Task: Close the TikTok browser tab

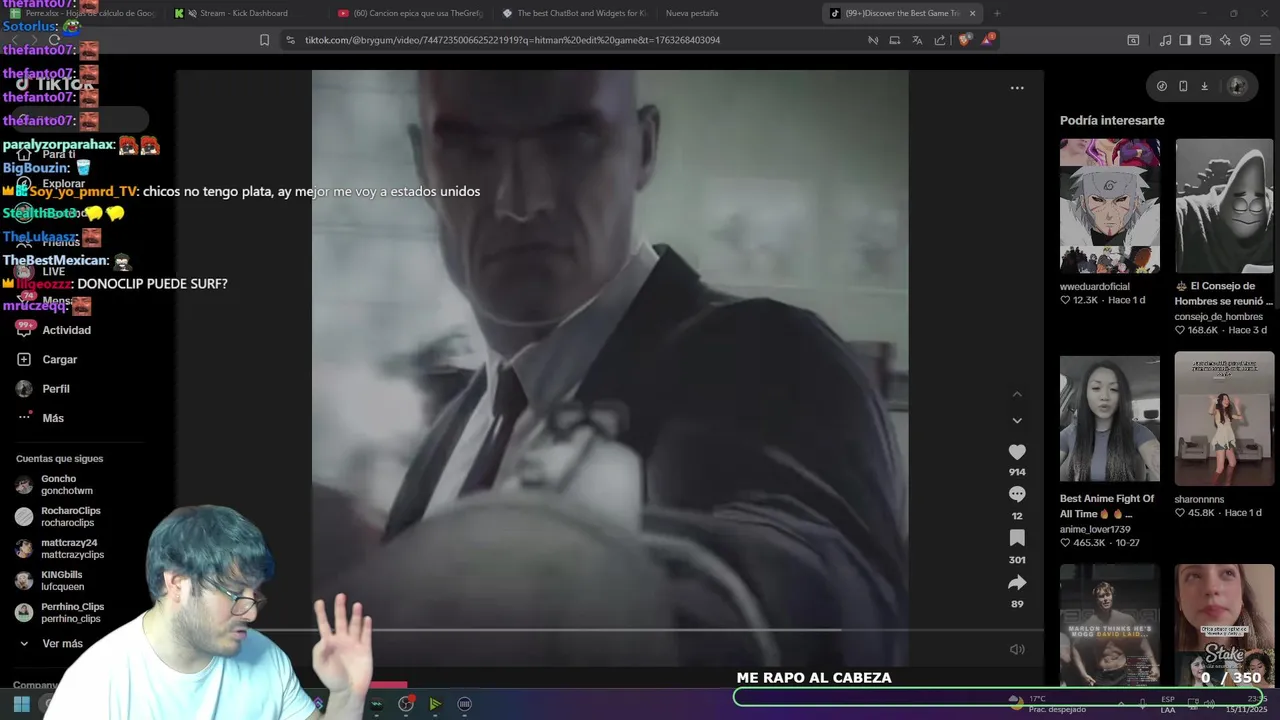Action: pos(972,13)
